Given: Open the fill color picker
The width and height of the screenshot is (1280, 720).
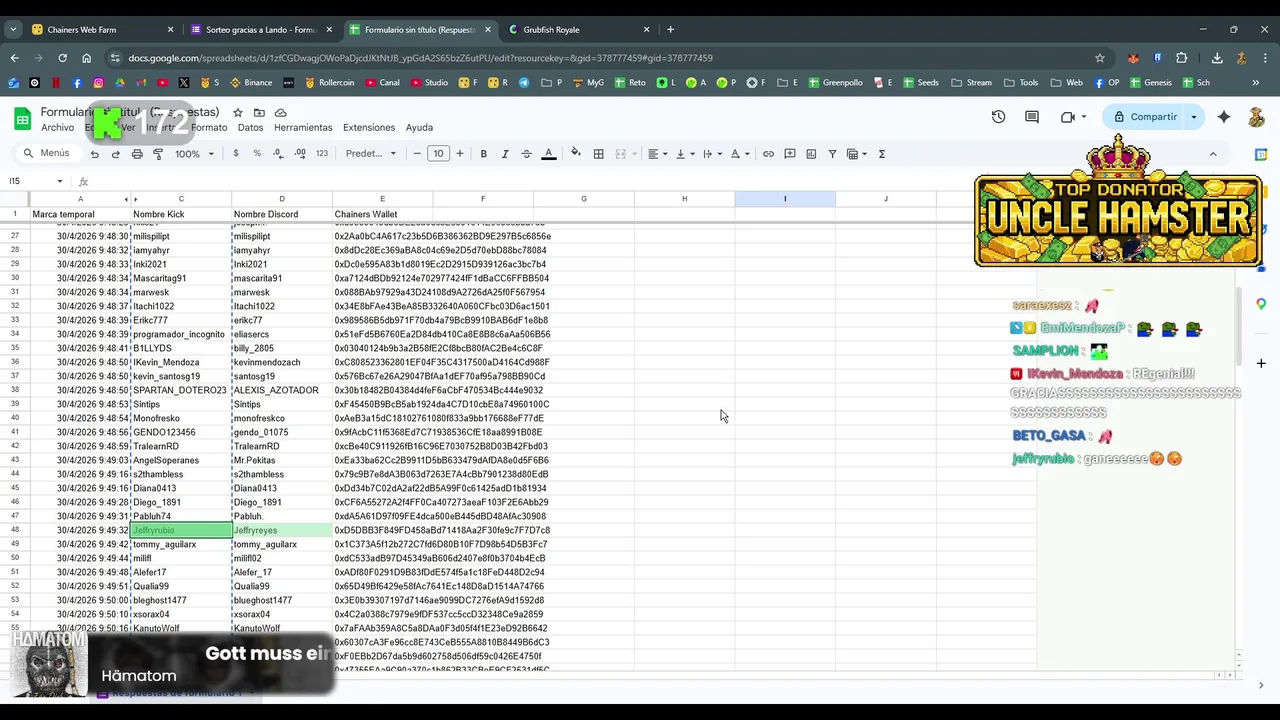Looking at the screenshot, I should pyautogui.click(x=575, y=154).
